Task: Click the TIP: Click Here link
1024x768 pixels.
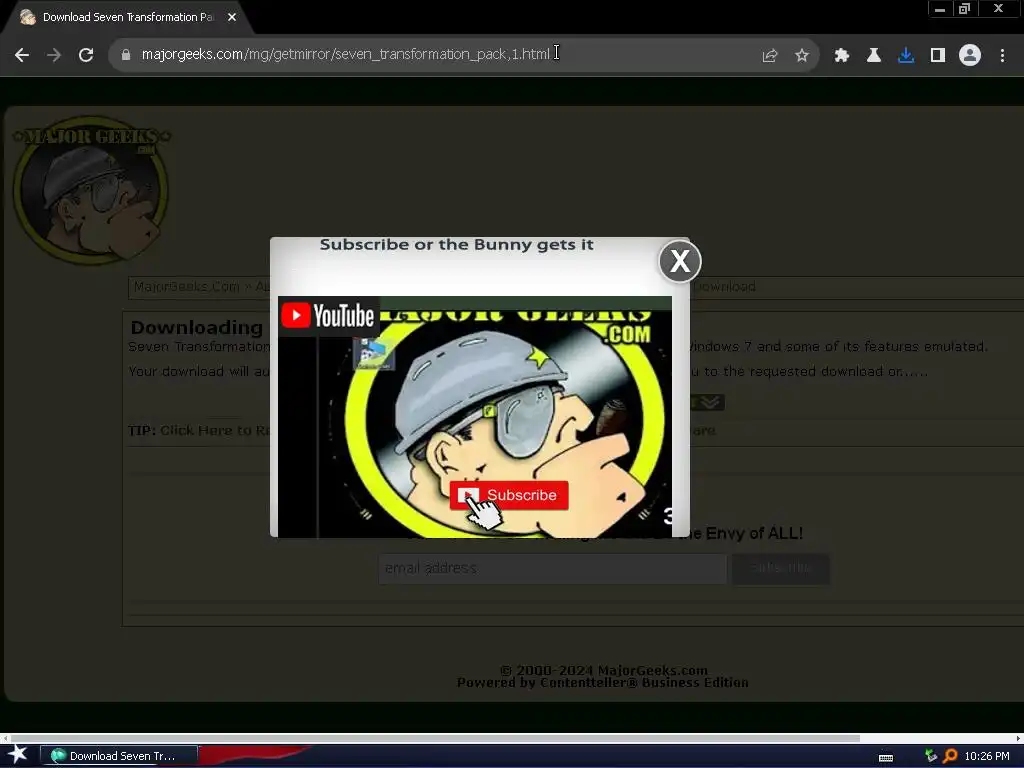Action: 199,430
